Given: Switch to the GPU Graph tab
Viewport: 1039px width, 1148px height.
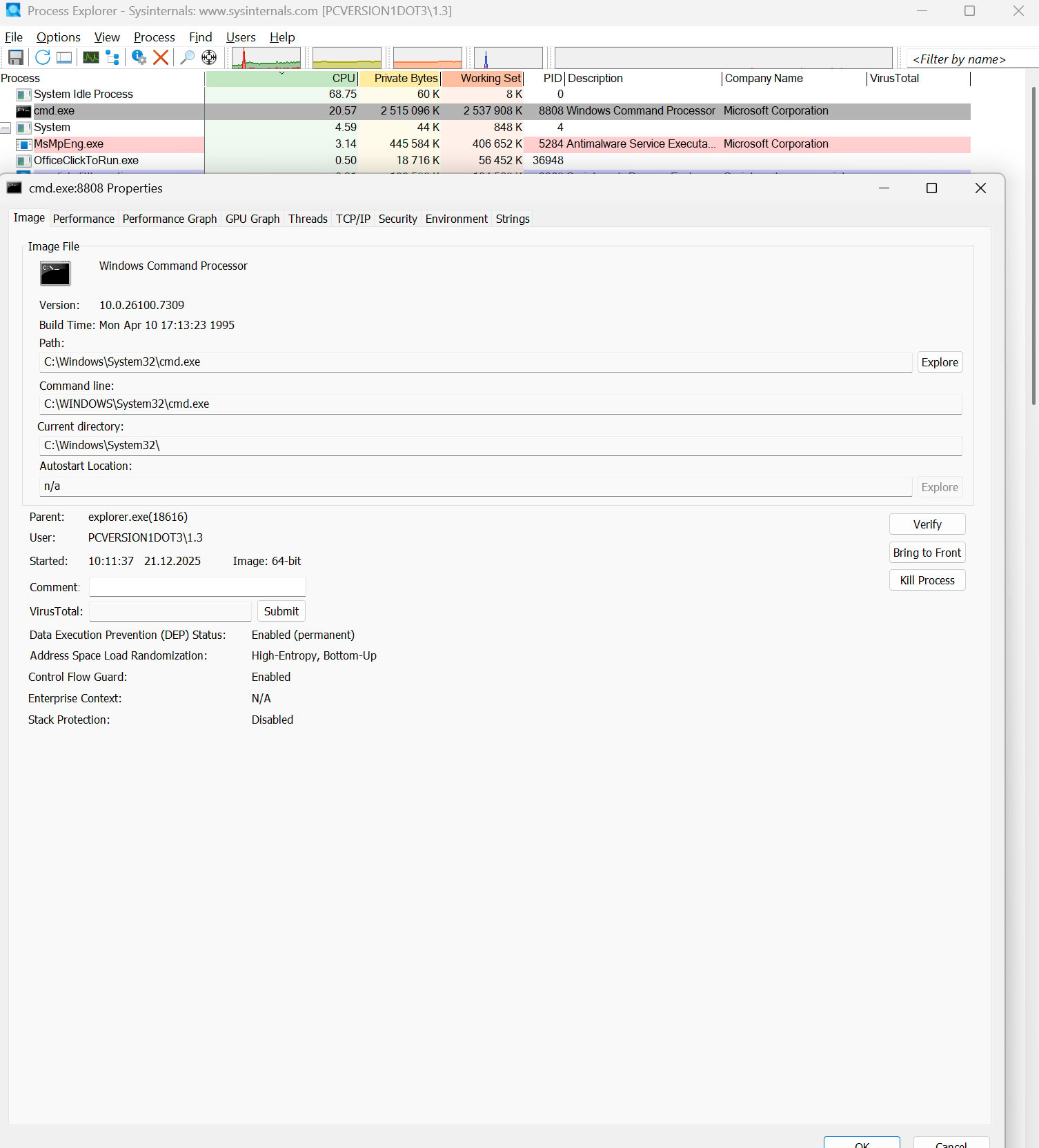Looking at the screenshot, I should pyautogui.click(x=253, y=219).
